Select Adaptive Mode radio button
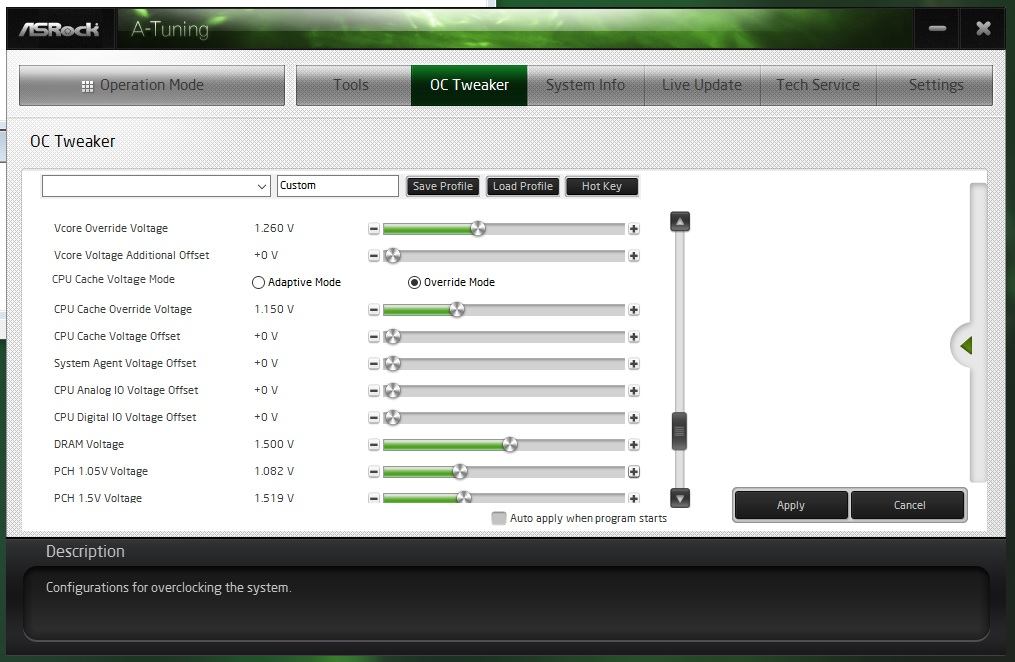The image size is (1015, 662). pyautogui.click(x=258, y=283)
